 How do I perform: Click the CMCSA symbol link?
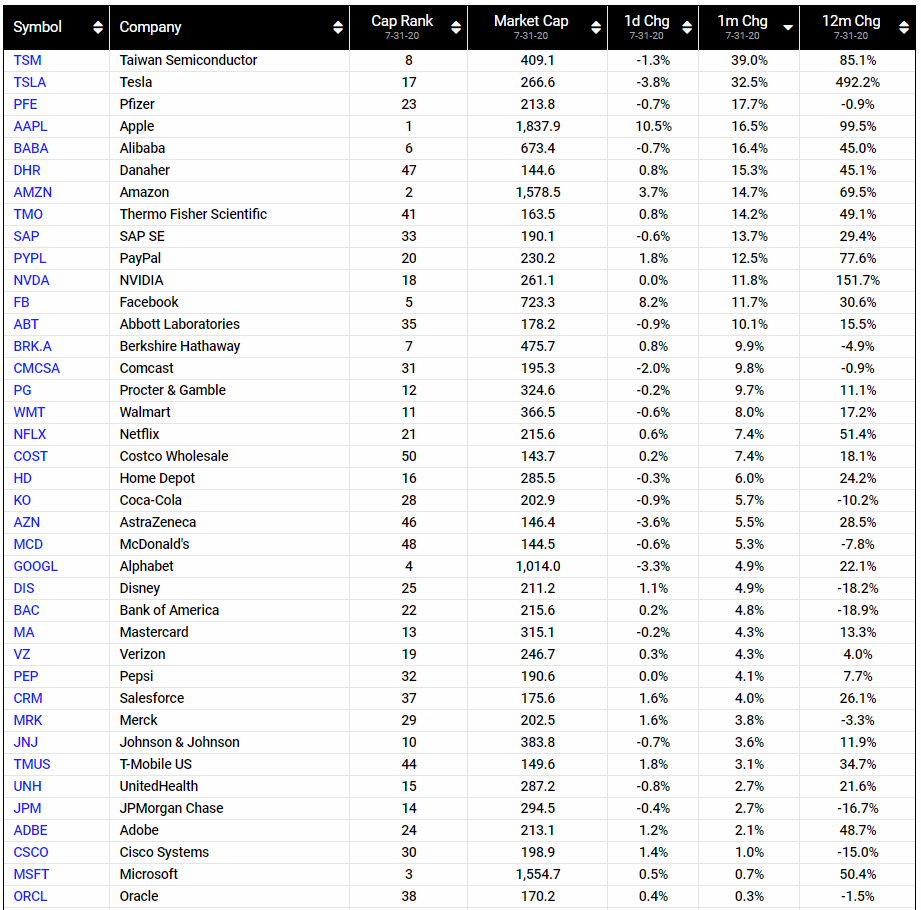[37, 368]
